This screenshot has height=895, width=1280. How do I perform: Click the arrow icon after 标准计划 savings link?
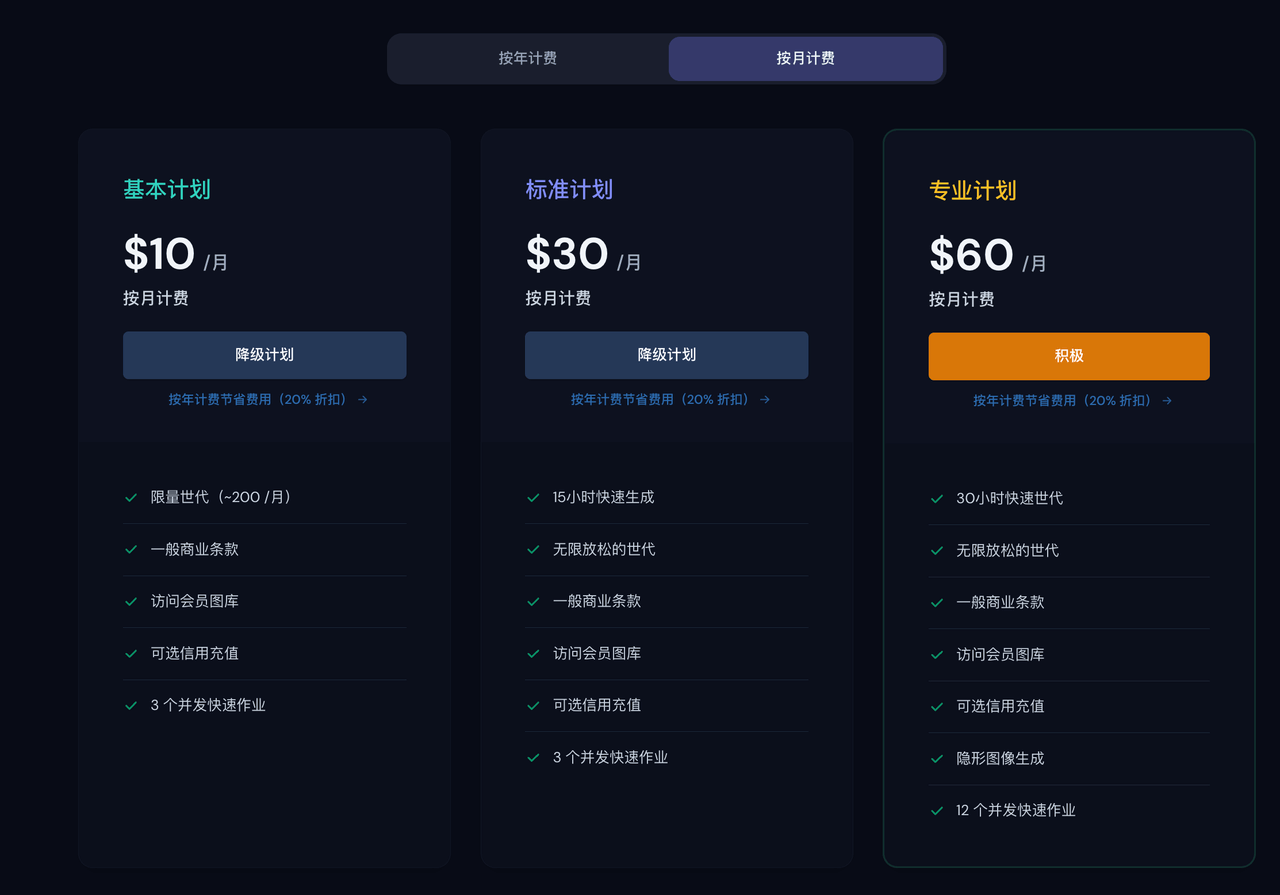tap(763, 400)
